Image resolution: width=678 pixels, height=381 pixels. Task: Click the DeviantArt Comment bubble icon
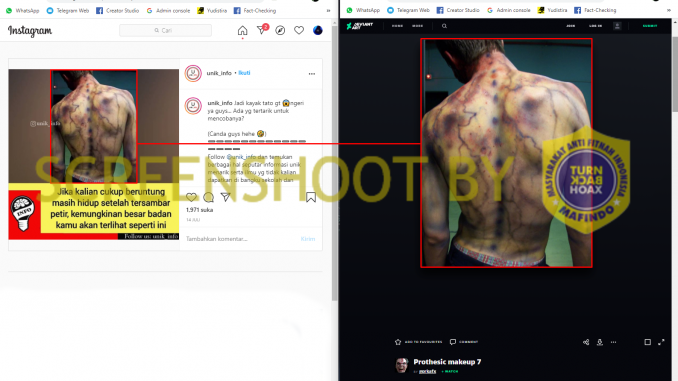click(x=453, y=342)
